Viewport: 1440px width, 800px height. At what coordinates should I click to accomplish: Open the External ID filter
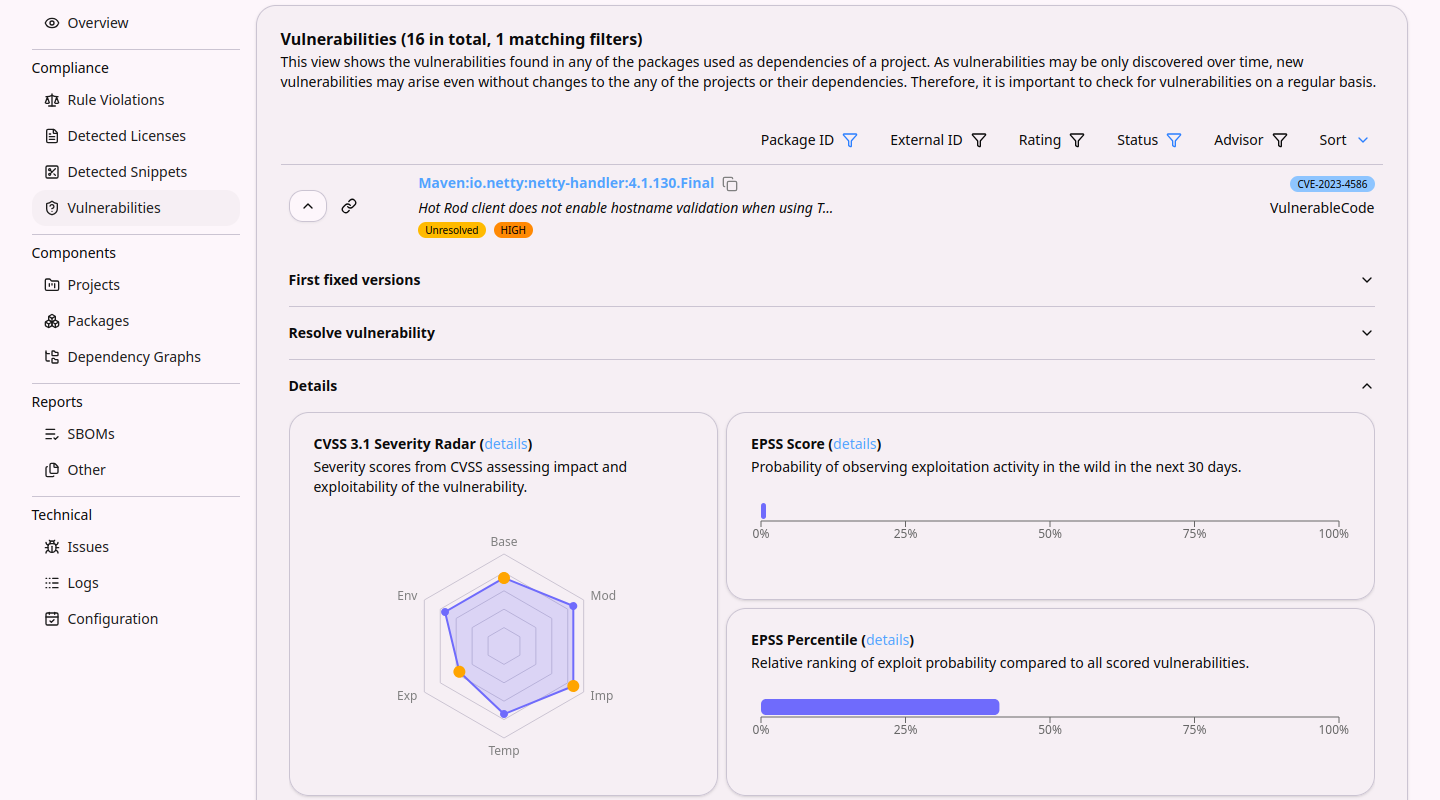click(979, 140)
